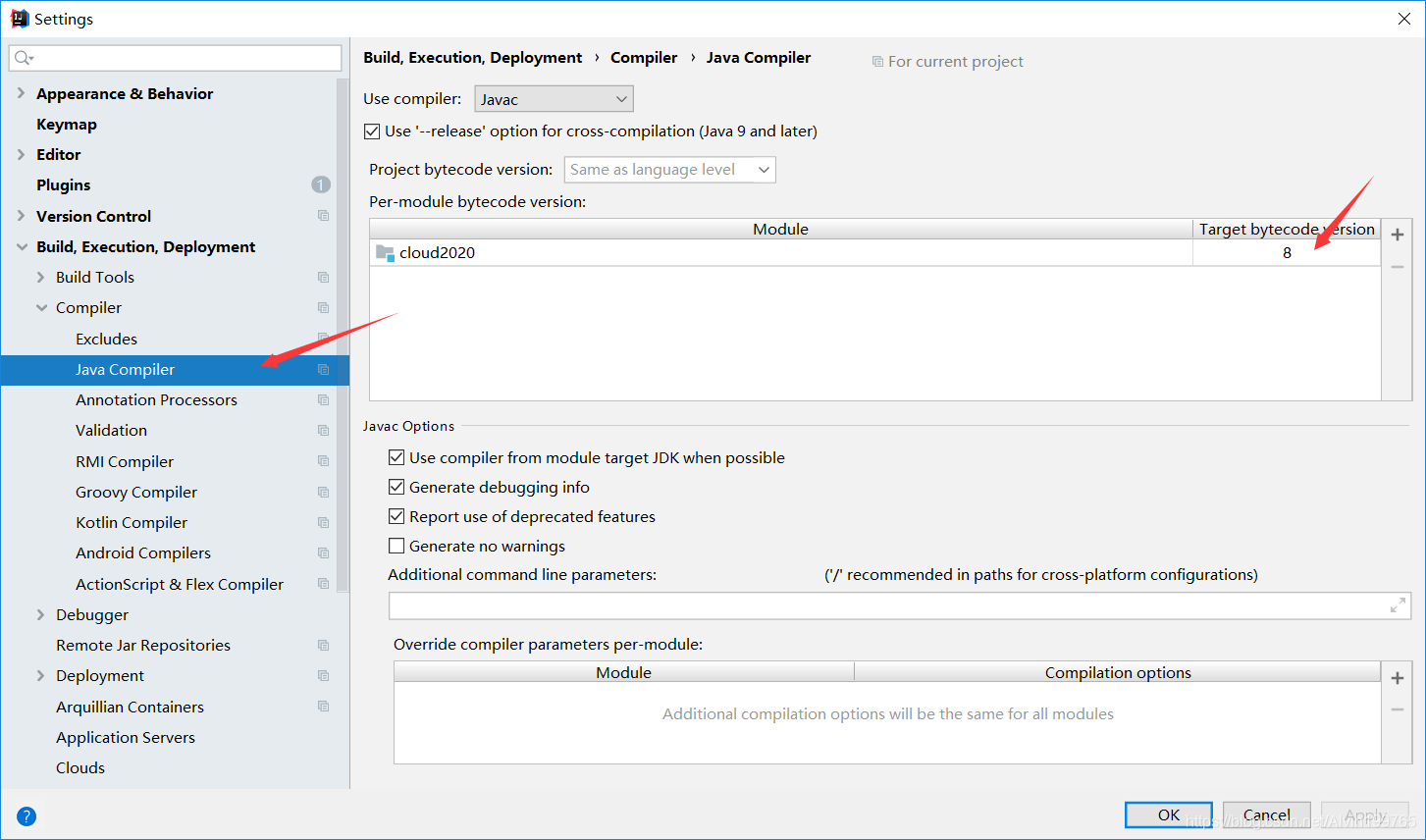Add override compiler parameters with plus icon
The width and height of the screenshot is (1426, 840).
tap(1397, 678)
